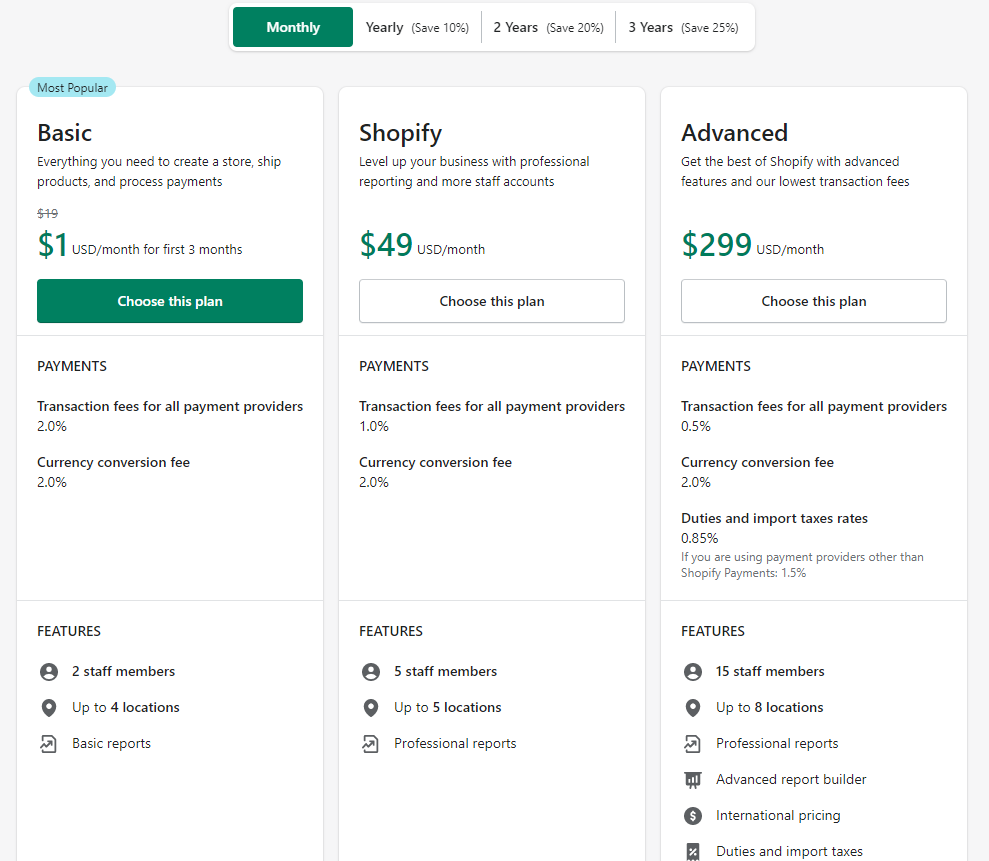Choose the Shopify $49 plan

[492, 301]
